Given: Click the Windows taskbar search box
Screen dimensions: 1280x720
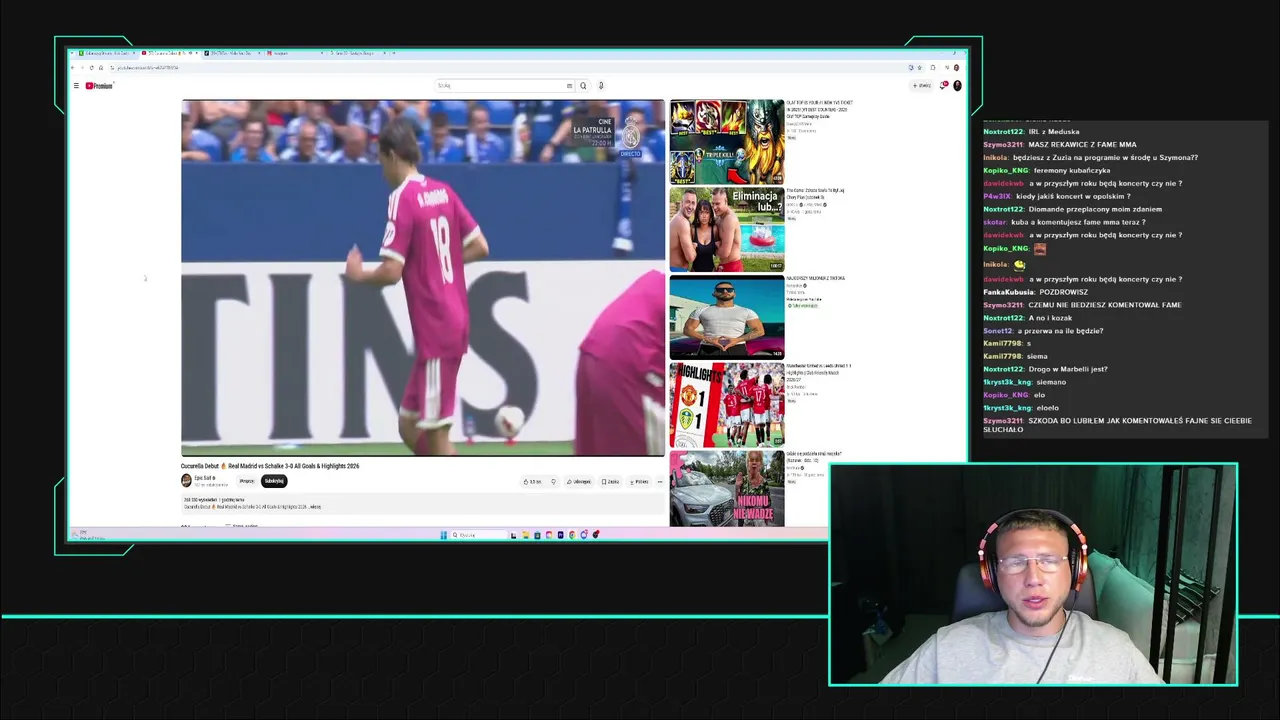Looking at the screenshot, I should 479,535.
